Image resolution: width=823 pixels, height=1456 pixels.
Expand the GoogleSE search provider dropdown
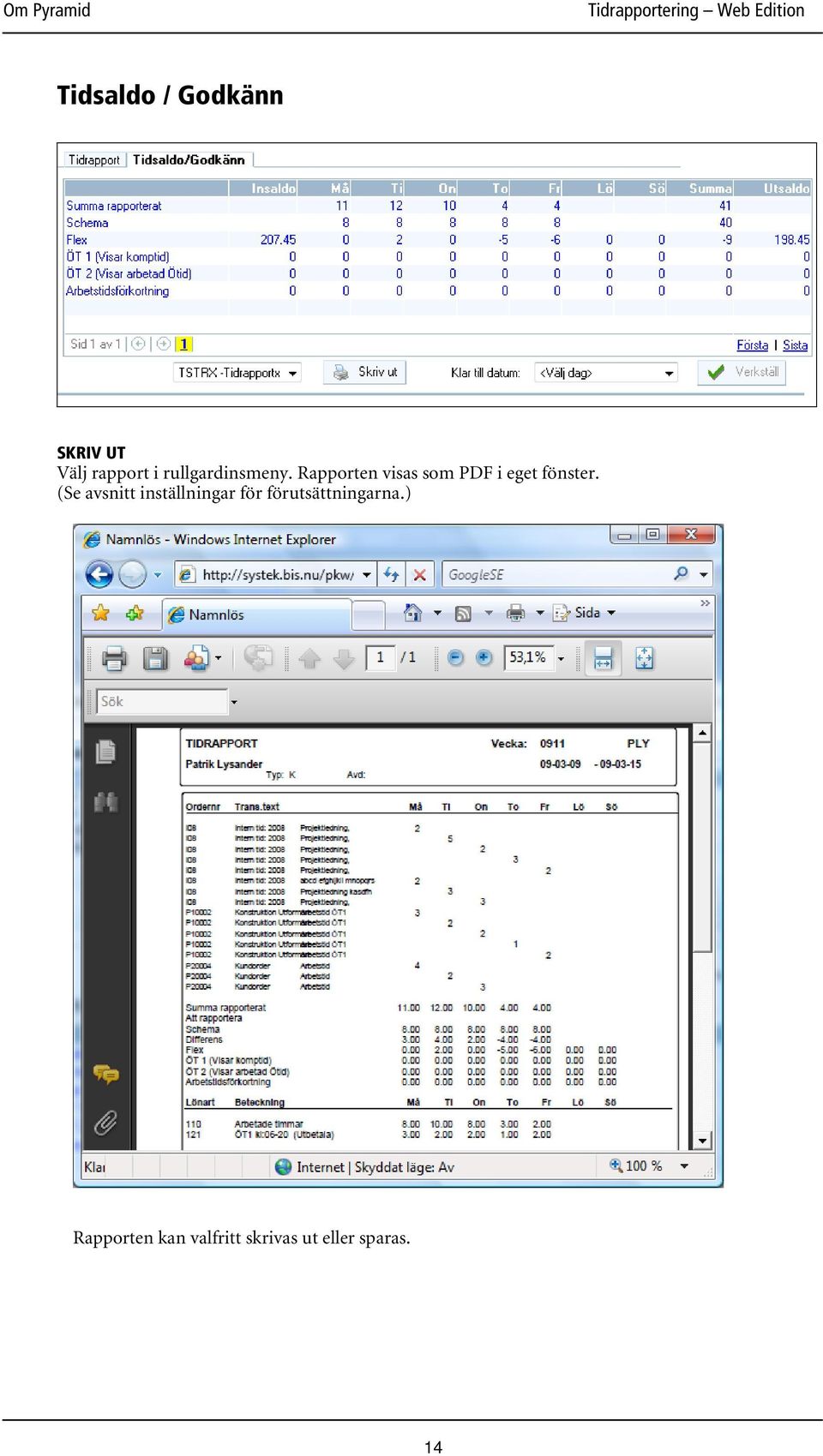tap(704, 575)
